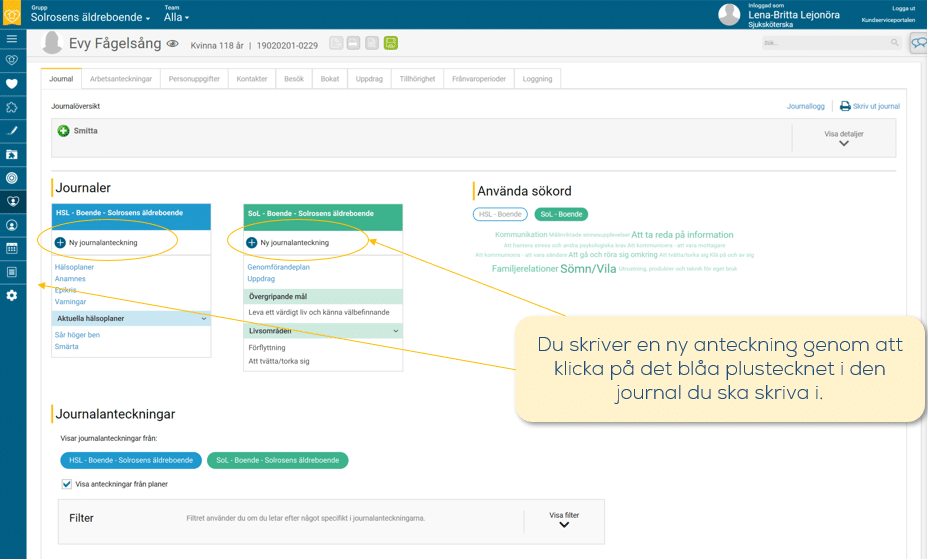Click the search field in the header

click(x=825, y=43)
